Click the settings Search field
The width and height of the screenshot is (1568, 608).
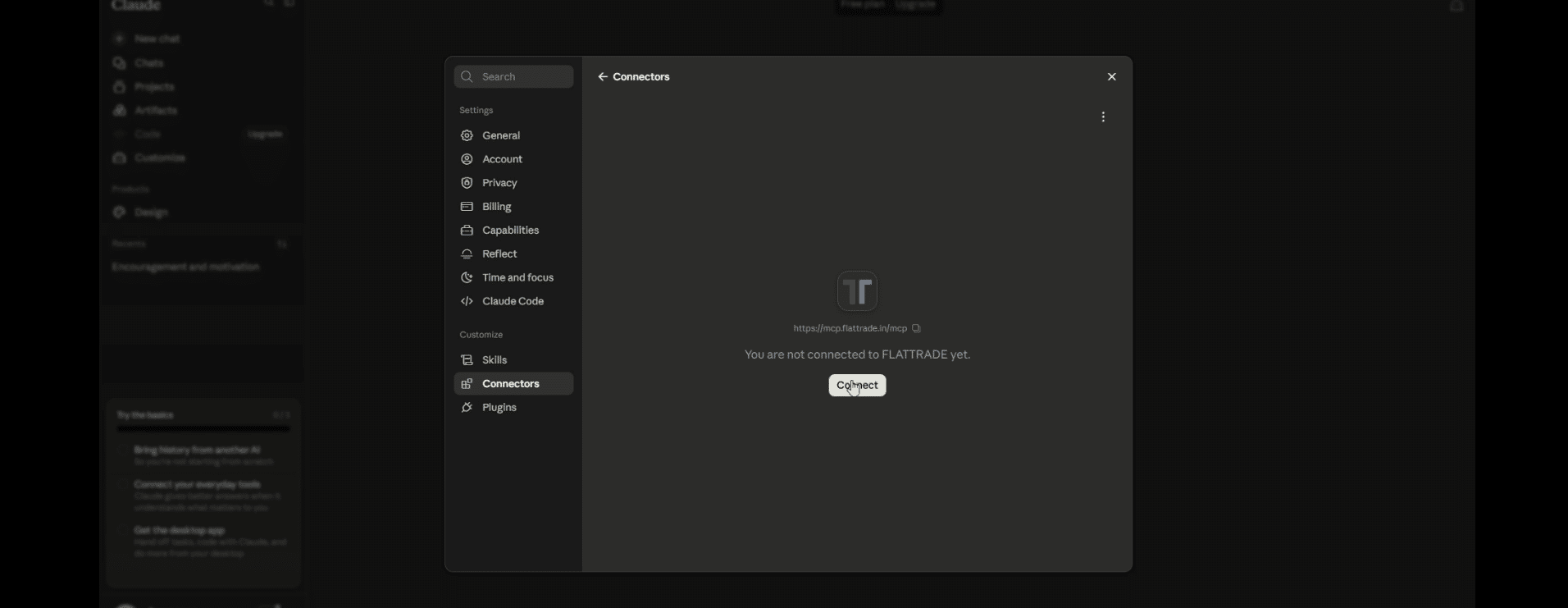[513, 77]
